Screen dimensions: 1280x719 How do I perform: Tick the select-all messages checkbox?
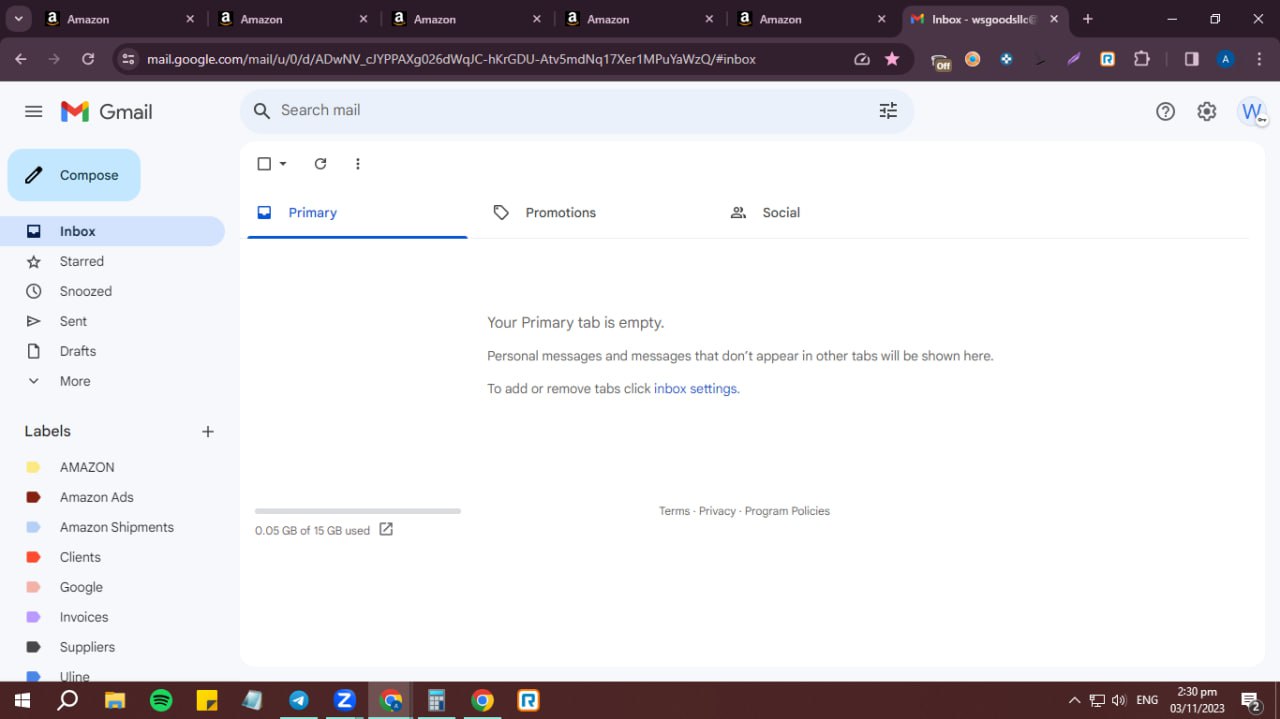264,164
